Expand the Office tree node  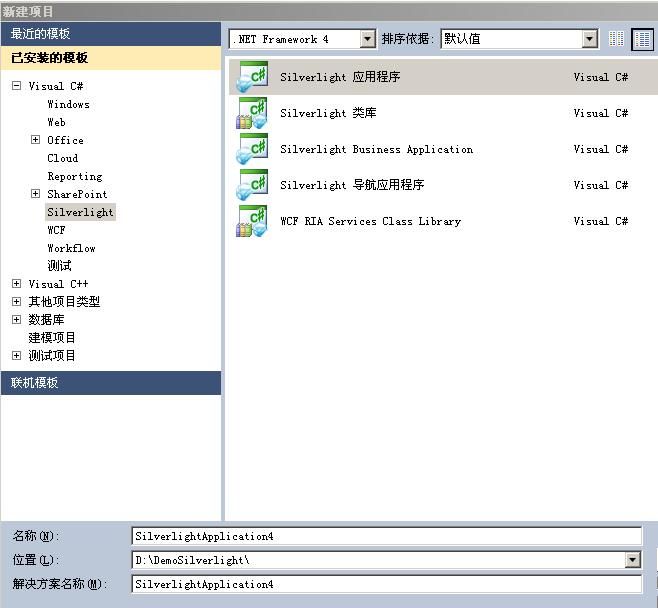36,140
